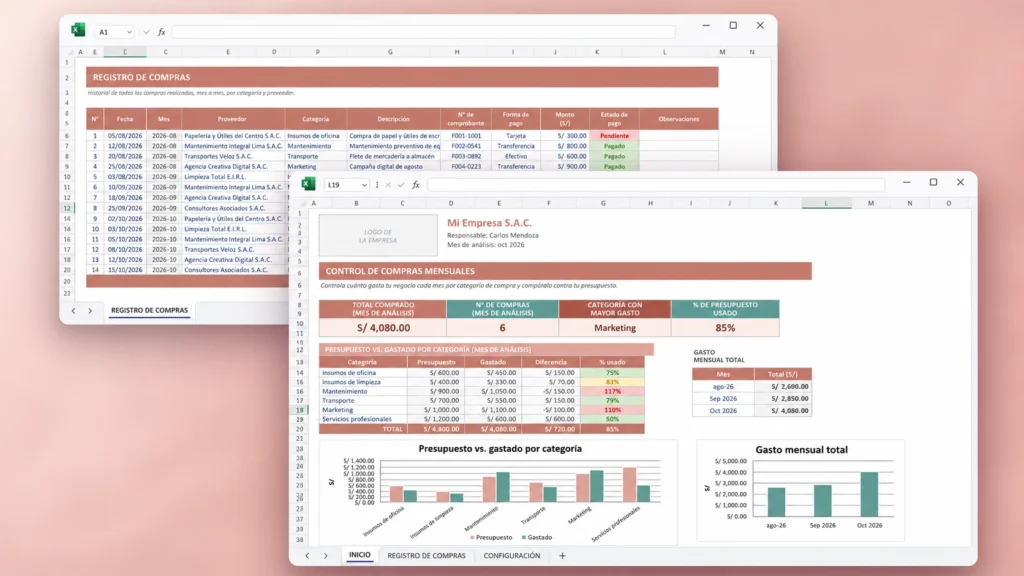Click the insert function fx icon beside L19
The image size is (1024, 576).
click(416, 185)
